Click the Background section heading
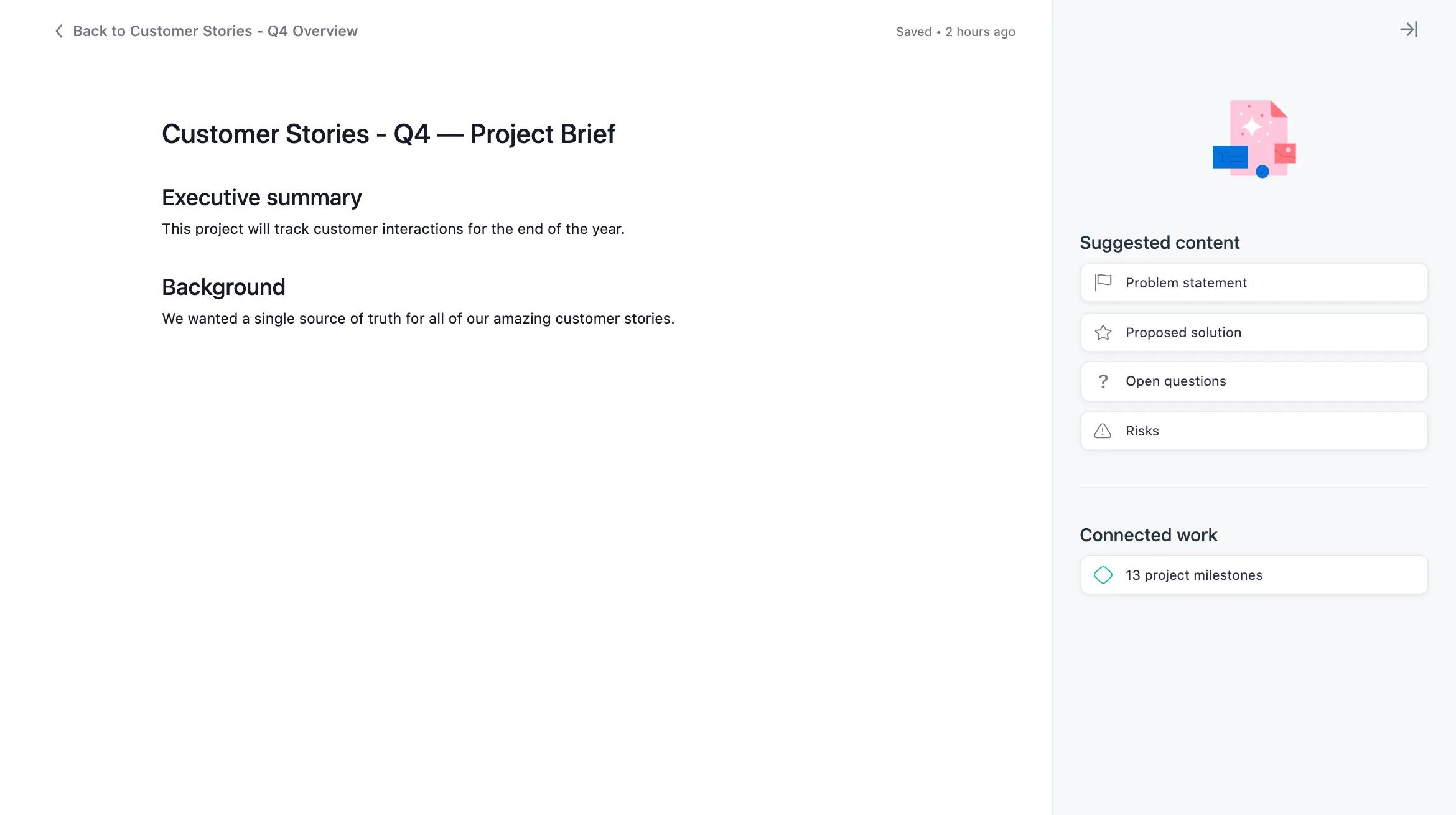1456x815 pixels. 223,287
